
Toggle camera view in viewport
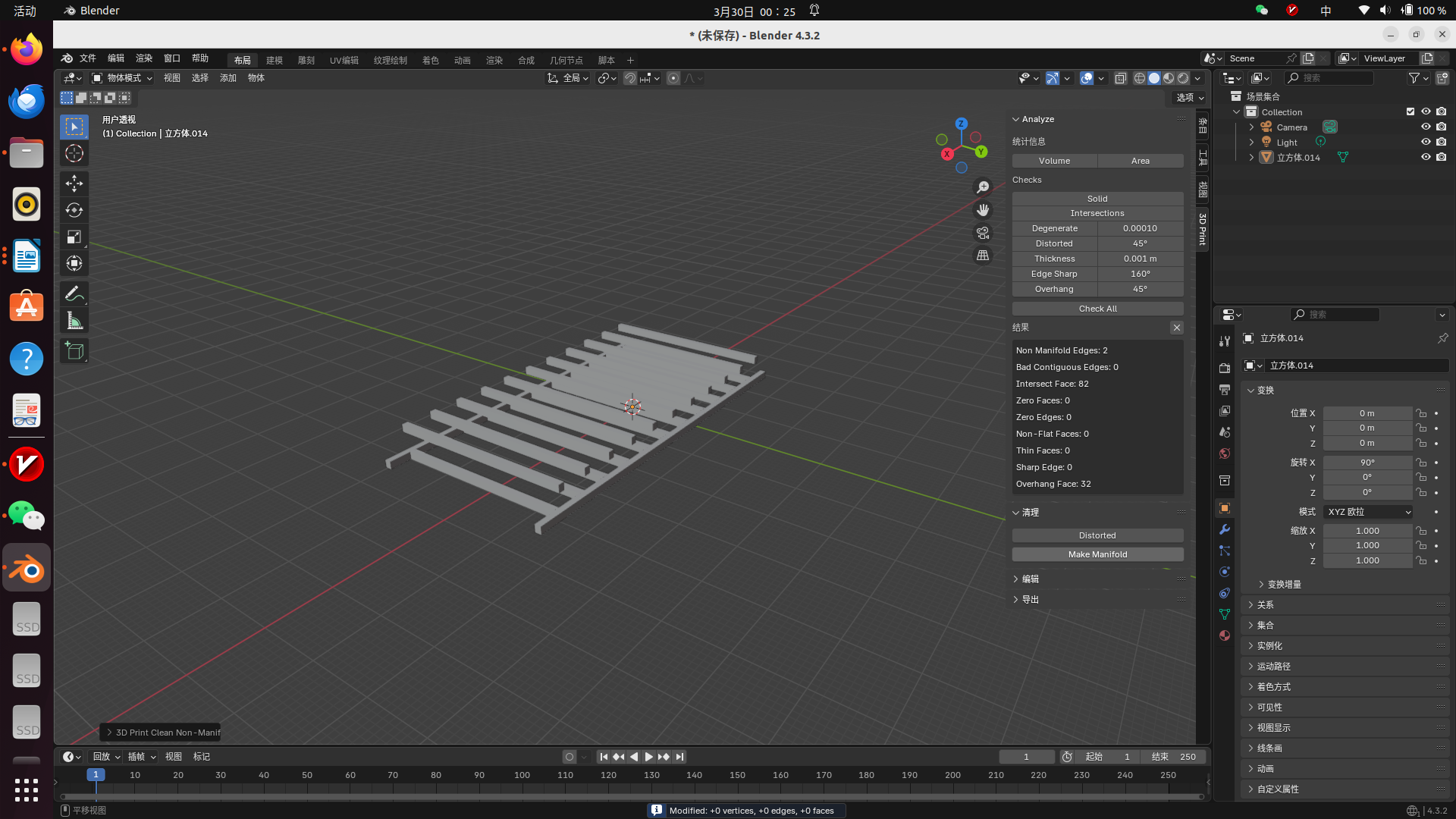tap(983, 233)
